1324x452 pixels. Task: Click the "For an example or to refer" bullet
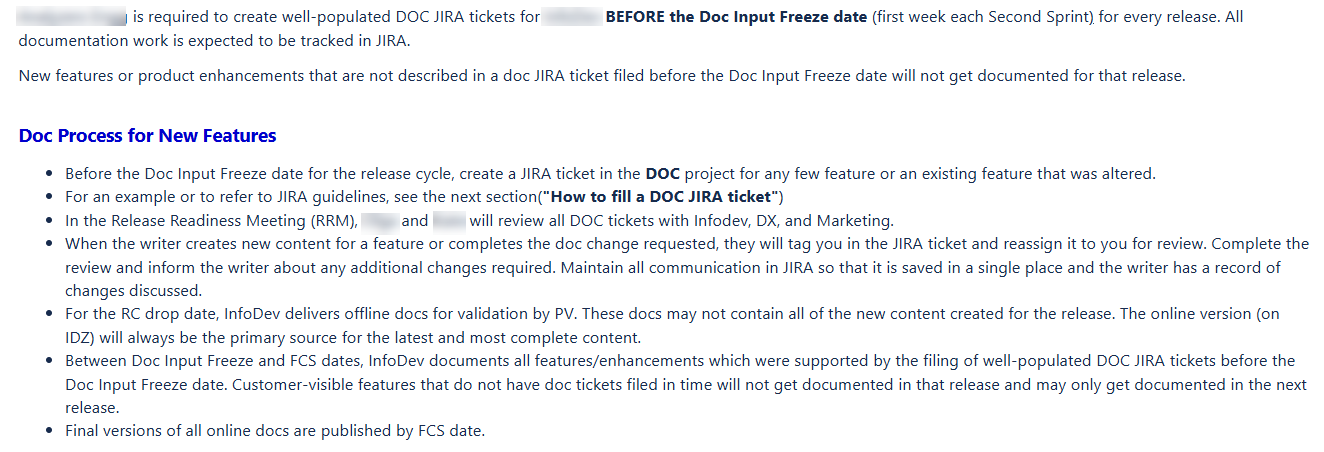click(425, 197)
